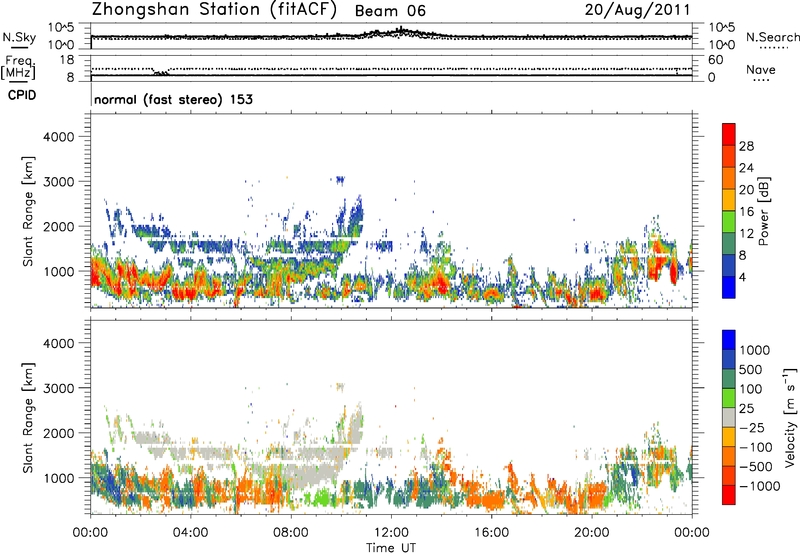Click blue power echoes near 3000 km
Viewport: 800px width, 554px height.
coord(339,180)
